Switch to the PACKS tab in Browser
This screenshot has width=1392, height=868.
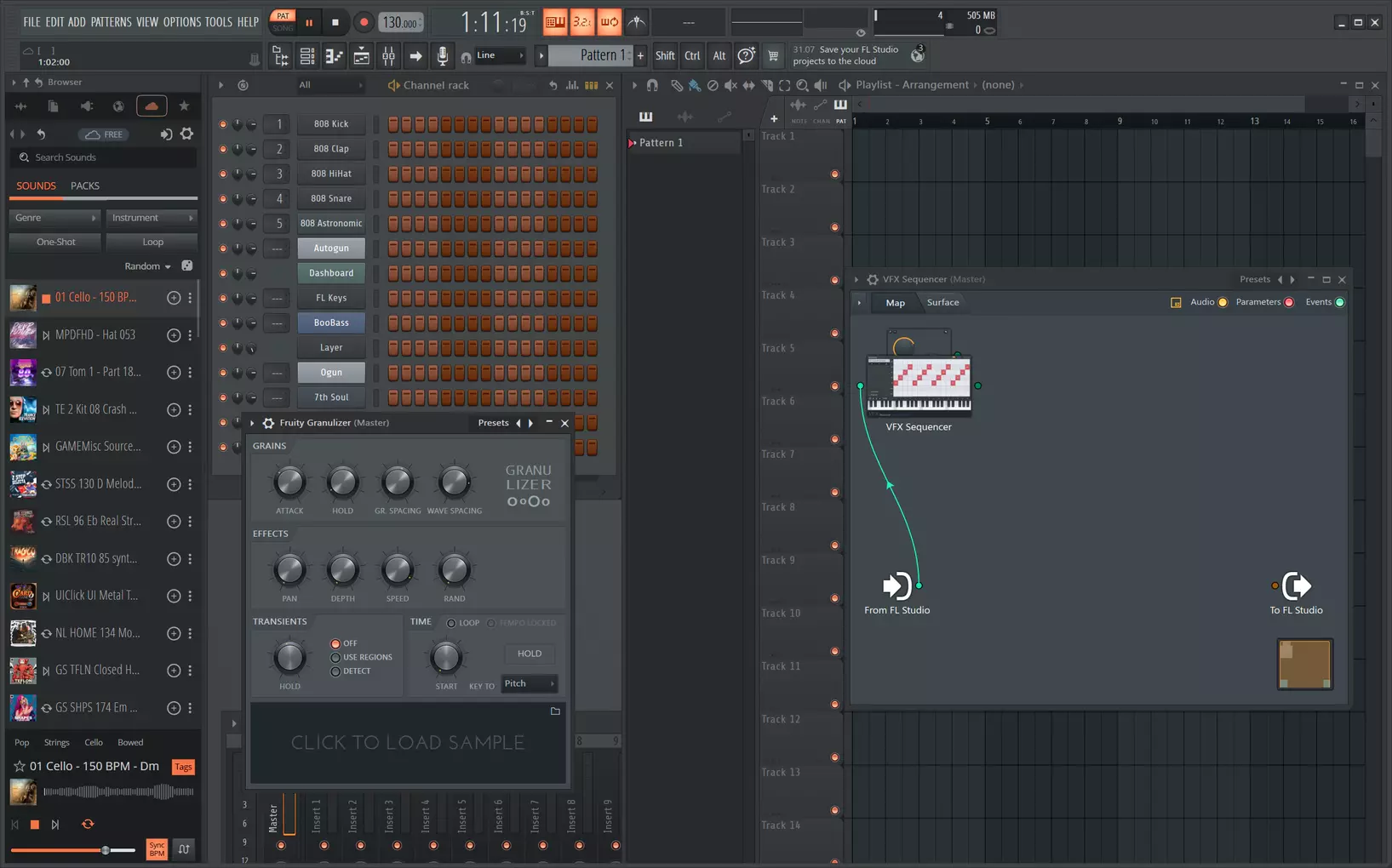(x=85, y=186)
